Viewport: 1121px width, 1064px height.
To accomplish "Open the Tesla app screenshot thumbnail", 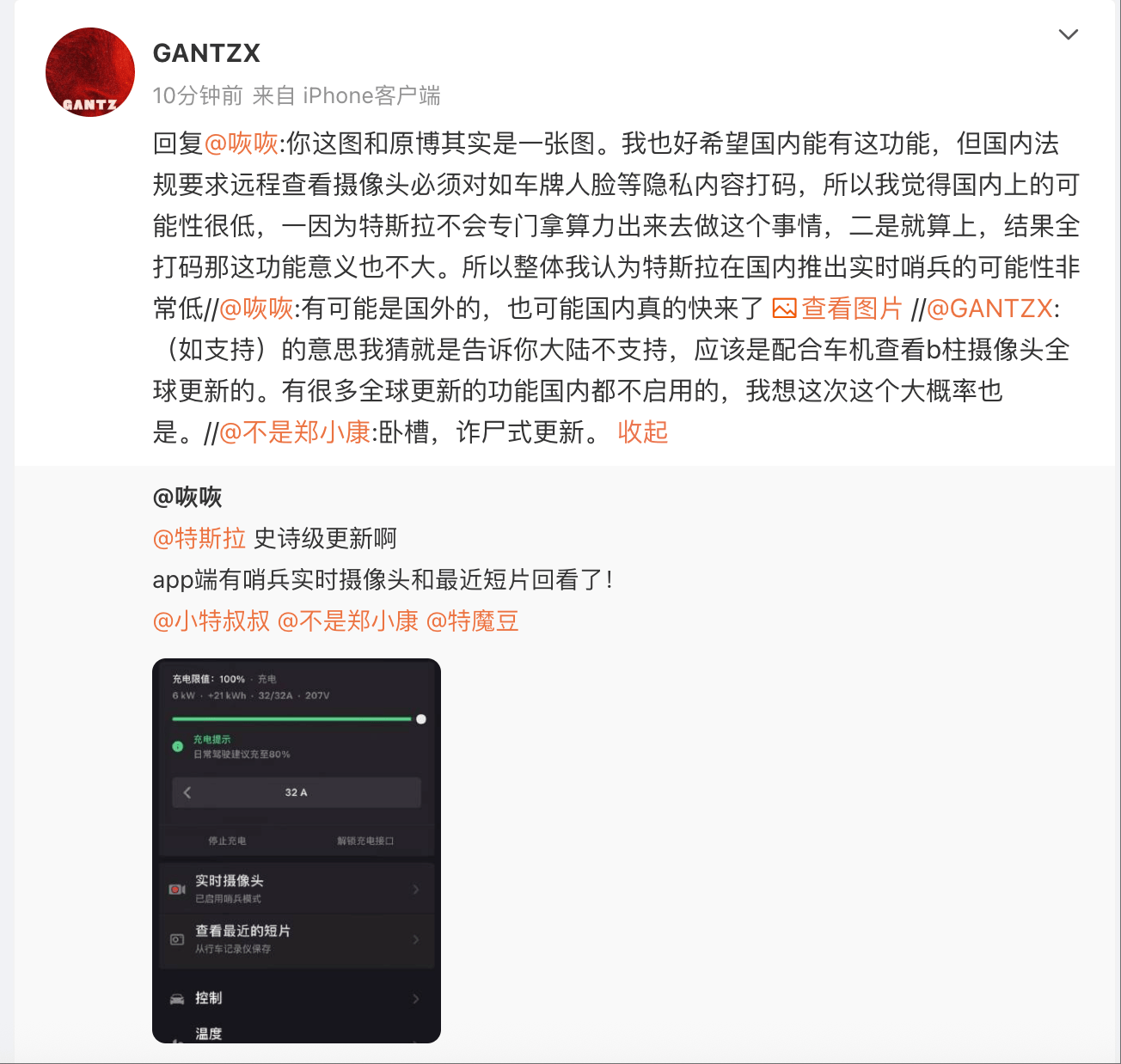I will (x=297, y=851).
